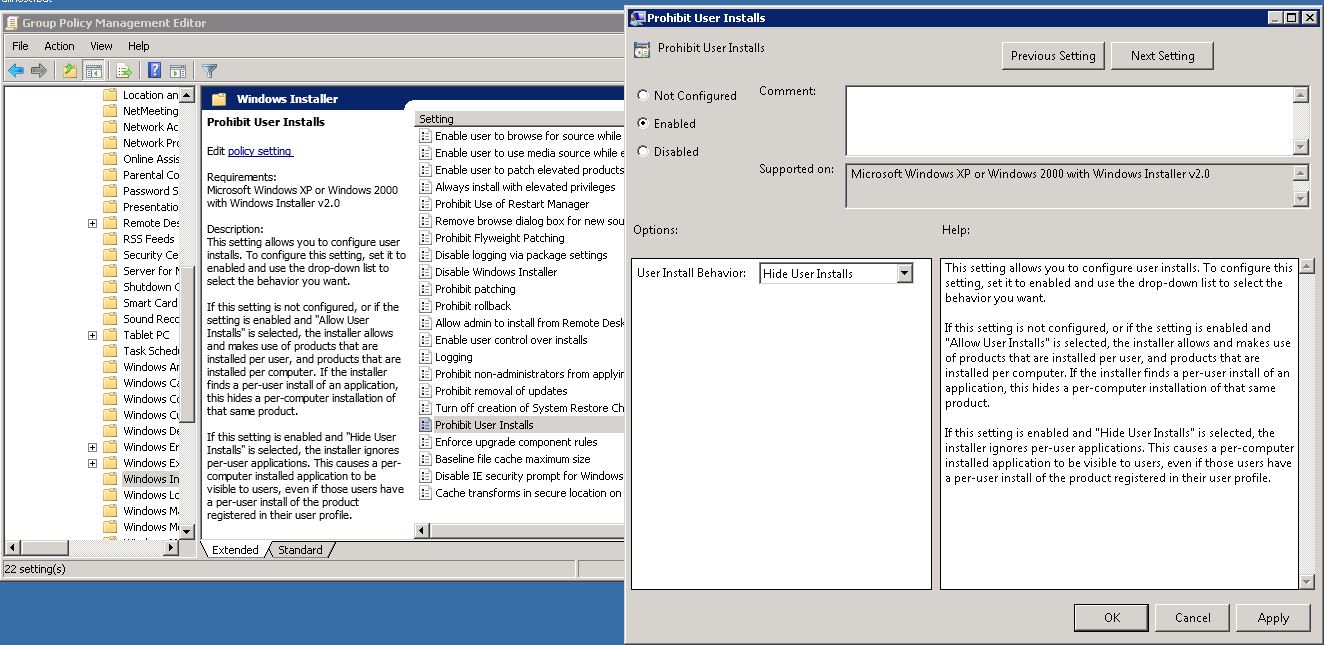1324x645 pixels.
Task: Select the Prohibit User Installs list row
Action: point(520,425)
